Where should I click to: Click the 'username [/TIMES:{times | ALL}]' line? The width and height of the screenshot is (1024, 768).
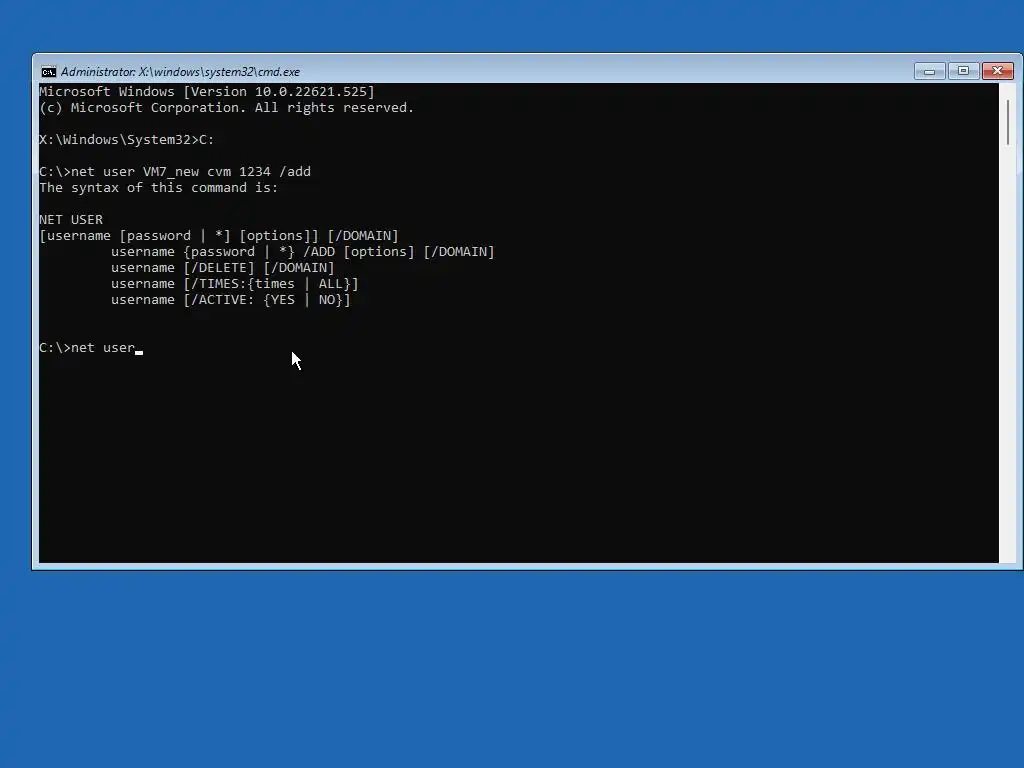[234, 284]
